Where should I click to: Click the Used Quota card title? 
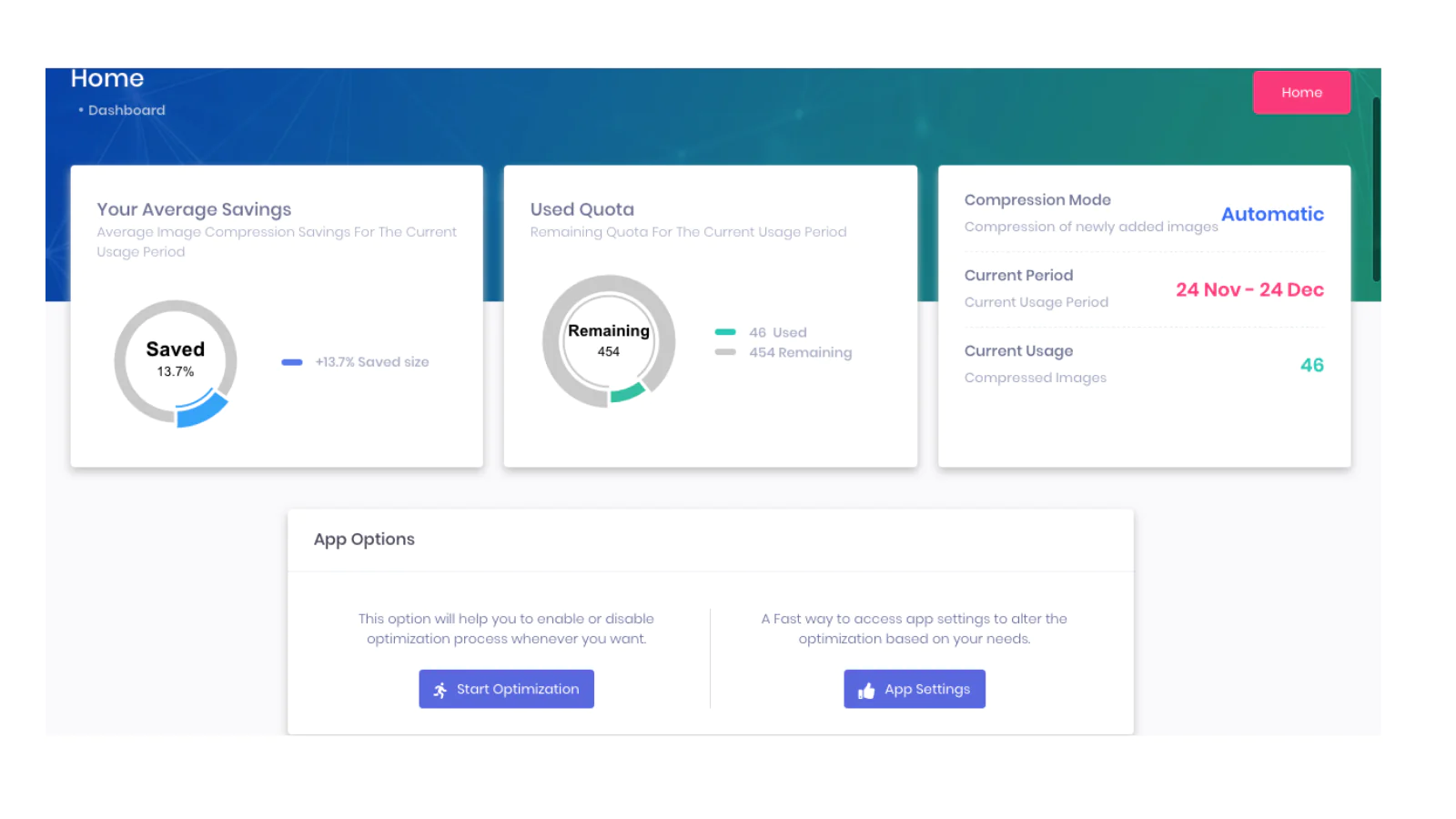tap(582, 209)
